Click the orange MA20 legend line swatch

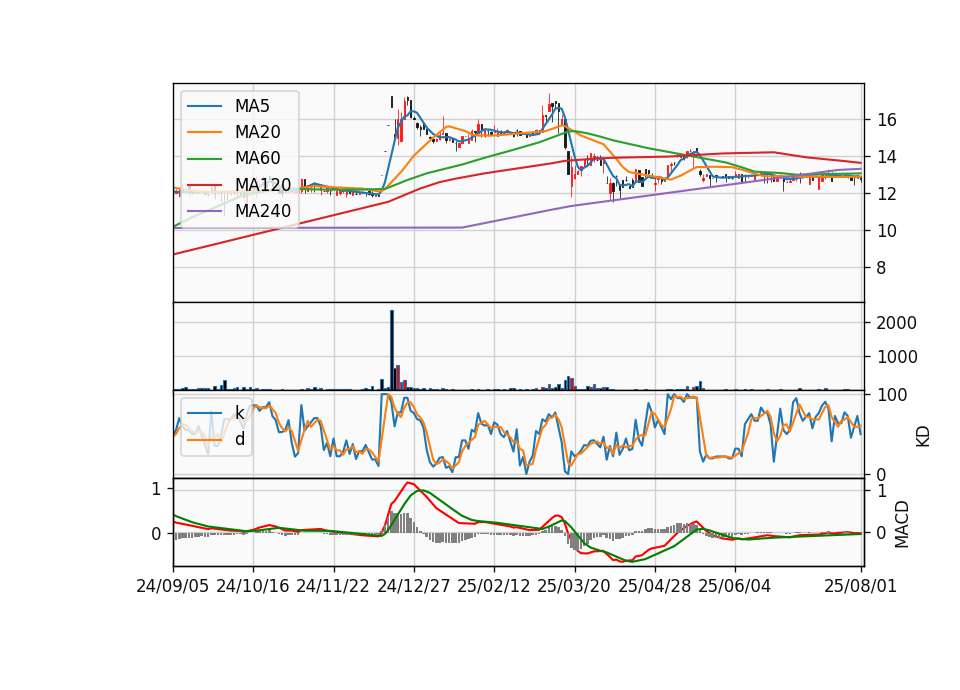(204, 132)
